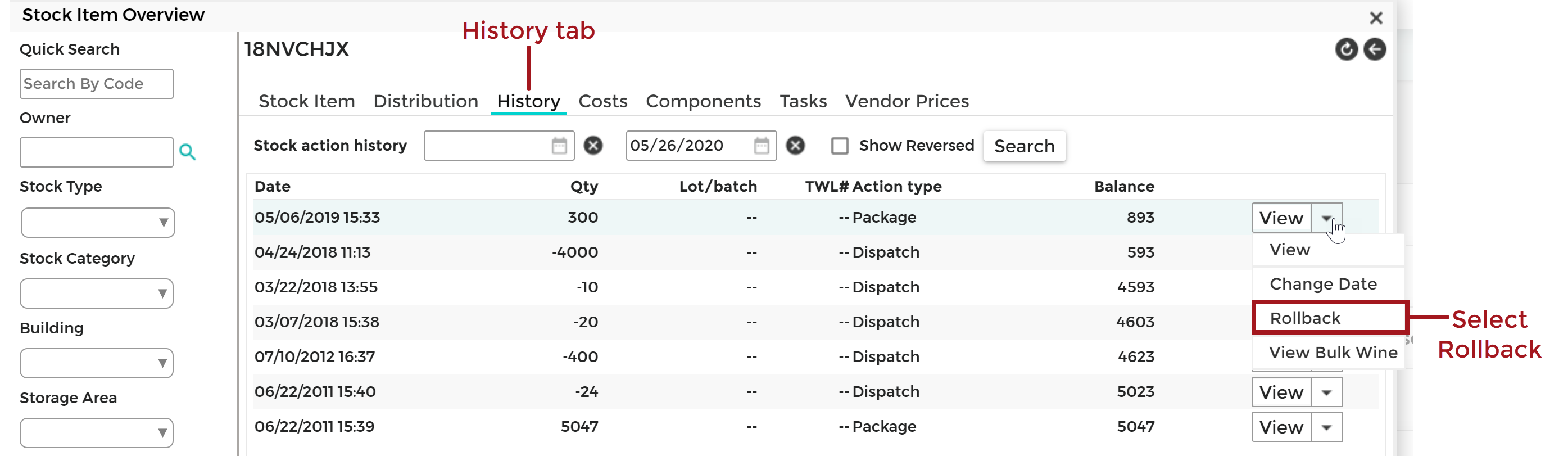
Task: Select the 03/07/2018 15:38 date cell
Action: (316, 322)
